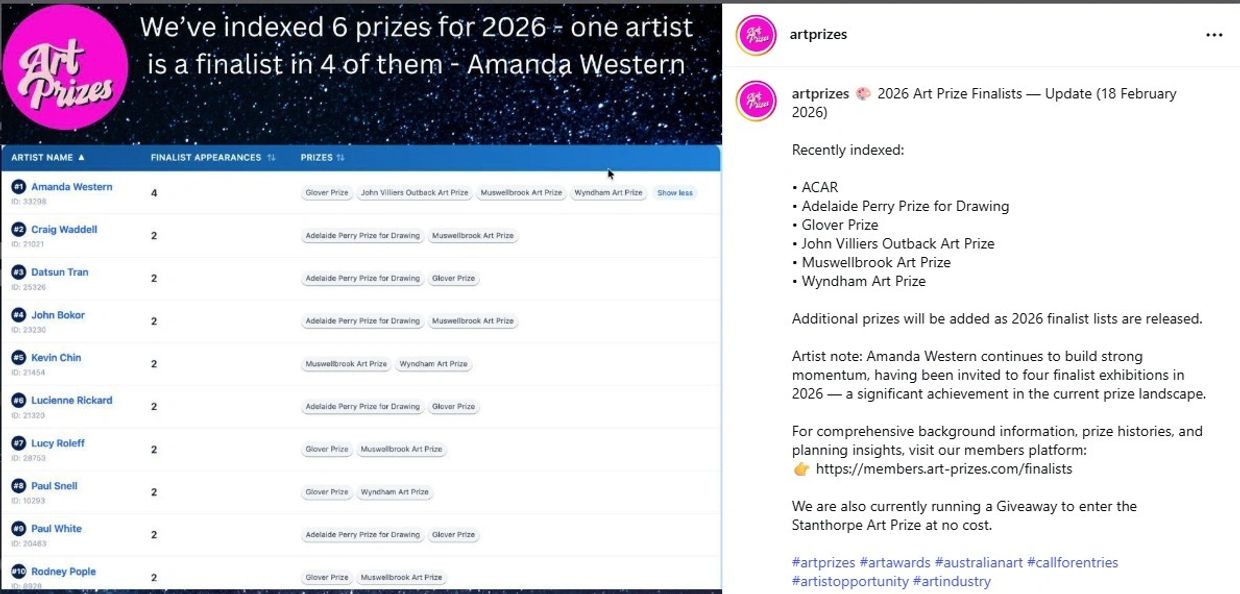Select Kevin Chin's Wyndham Art Prize tag
Screen dimensions: 1240x594
click(x=432, y=364)
